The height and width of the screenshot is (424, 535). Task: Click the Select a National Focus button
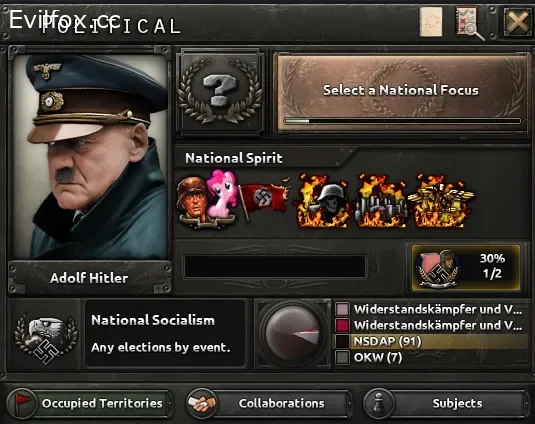[x=402, y=92]
